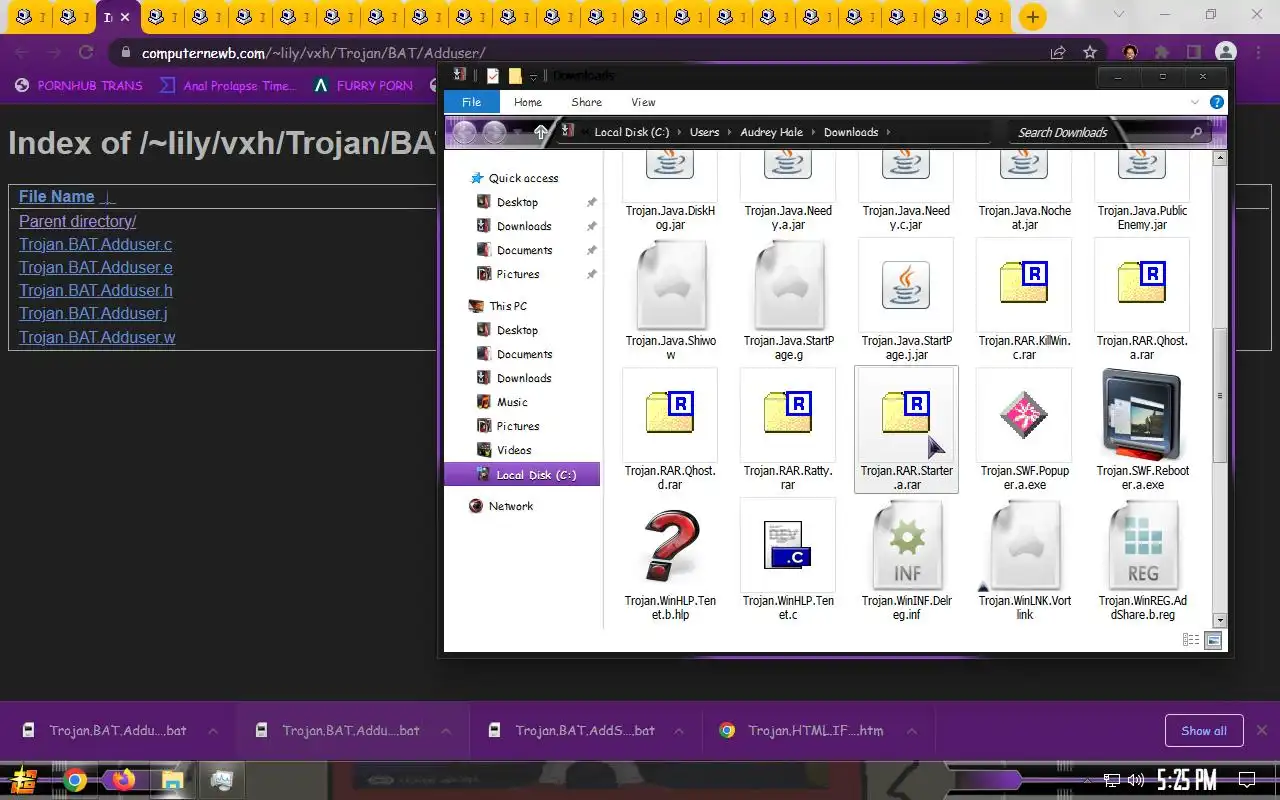The height and width of the screenshot is (800, 1280).
Task: Expand breadcrumb arrow after Local Disk (C:)
Action: coord(679,132)
